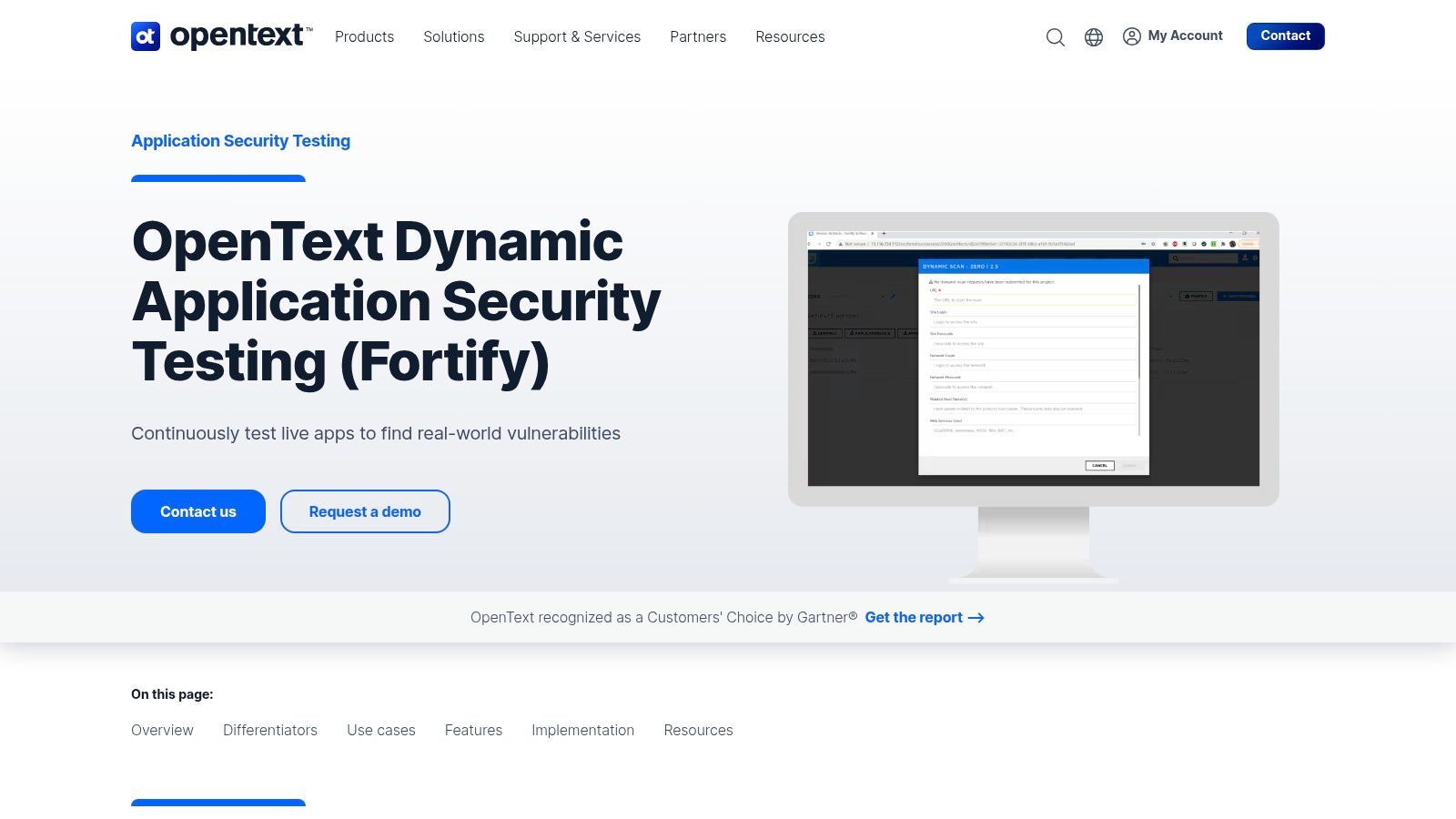Click the Contact us button
The width and height of the screenshot is (1456, 819).
coord(198,511)
